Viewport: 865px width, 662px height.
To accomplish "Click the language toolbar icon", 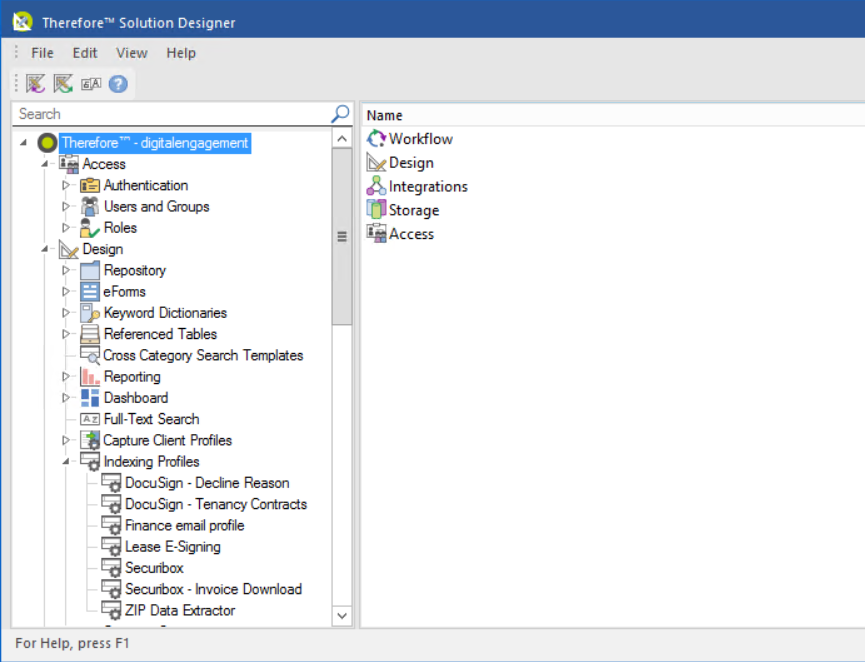I will point(91,84).
